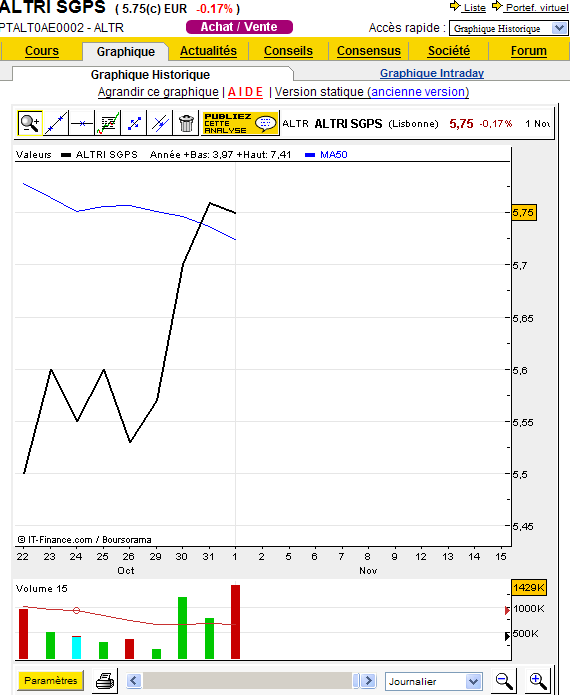Screen dimensions: 572x695
Task: Click the red volume bar on Nov 1
Action: pyautogui.click(x=235, y=622)
